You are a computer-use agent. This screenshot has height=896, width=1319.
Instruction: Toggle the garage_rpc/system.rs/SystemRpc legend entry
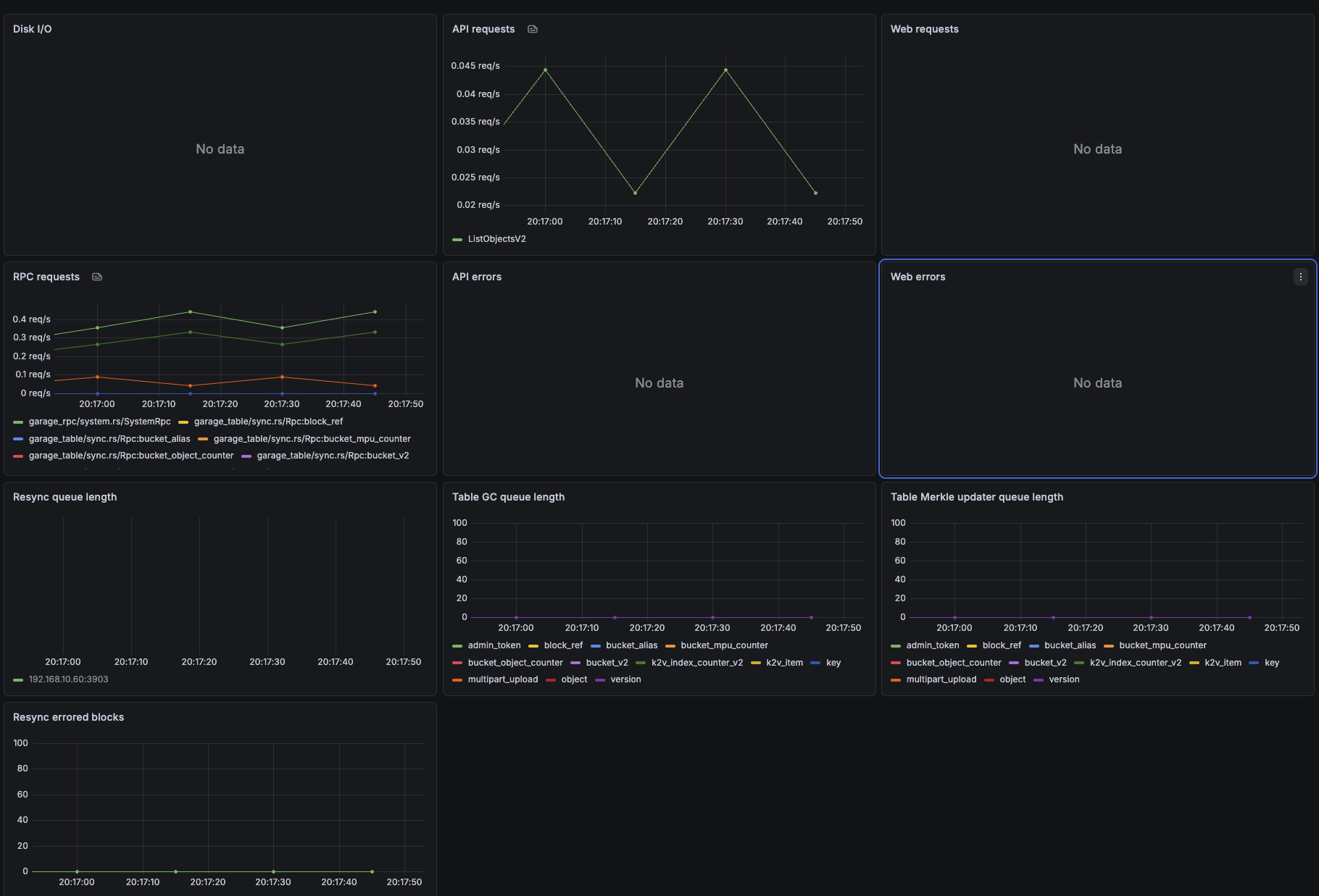100,421
